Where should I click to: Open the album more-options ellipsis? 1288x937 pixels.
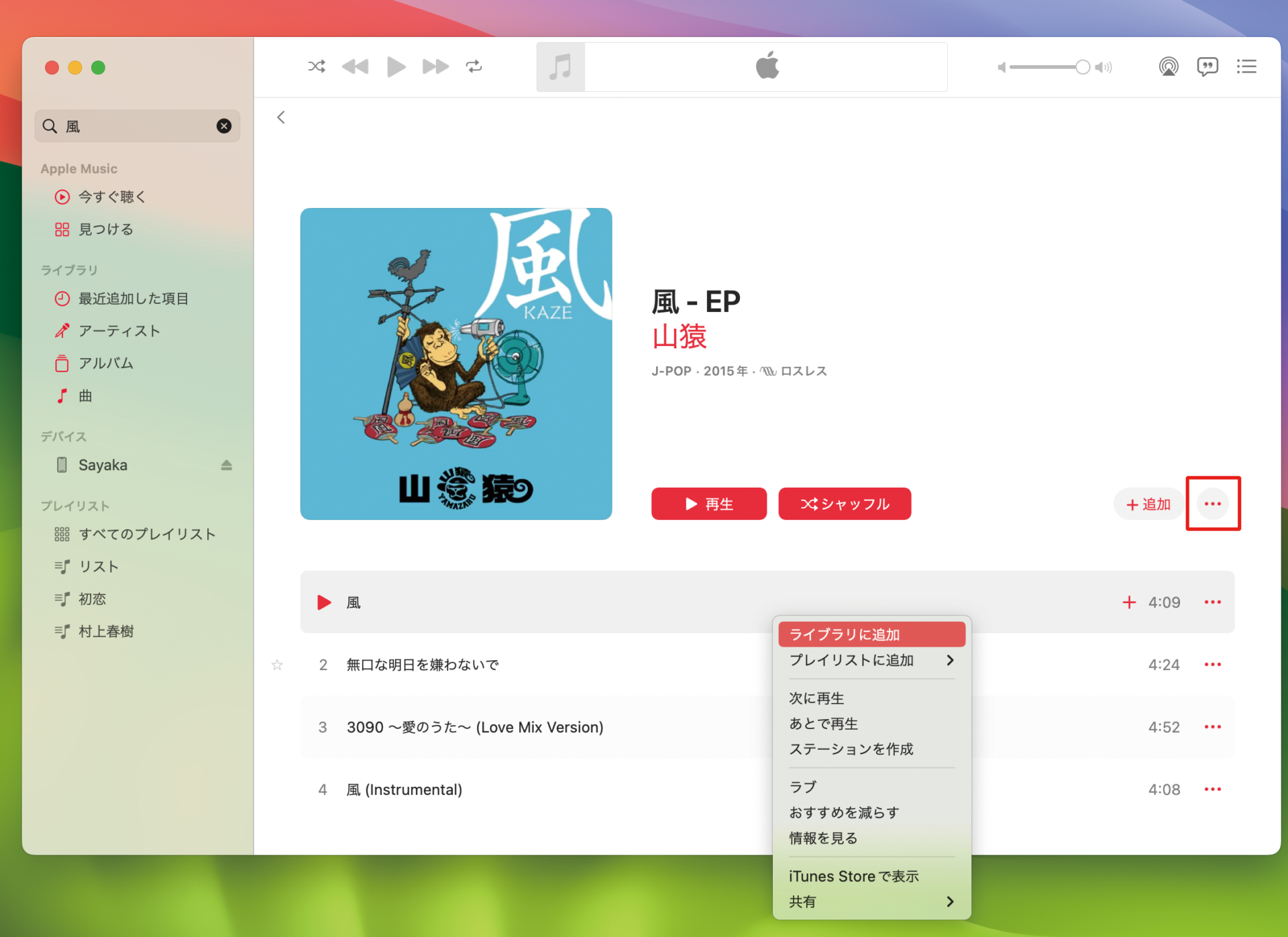click(1213, 504)
